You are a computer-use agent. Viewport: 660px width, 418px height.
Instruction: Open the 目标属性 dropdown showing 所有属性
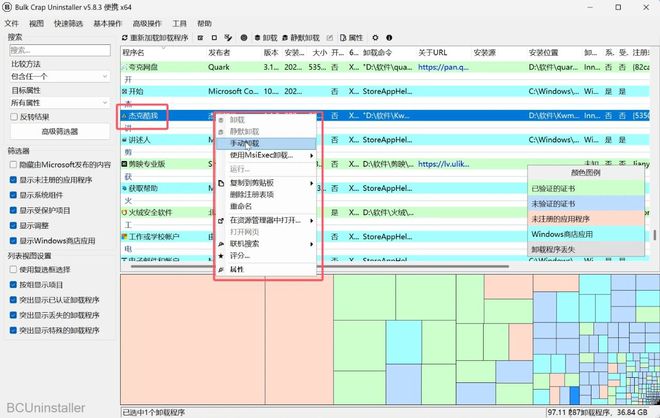point(59,103)
